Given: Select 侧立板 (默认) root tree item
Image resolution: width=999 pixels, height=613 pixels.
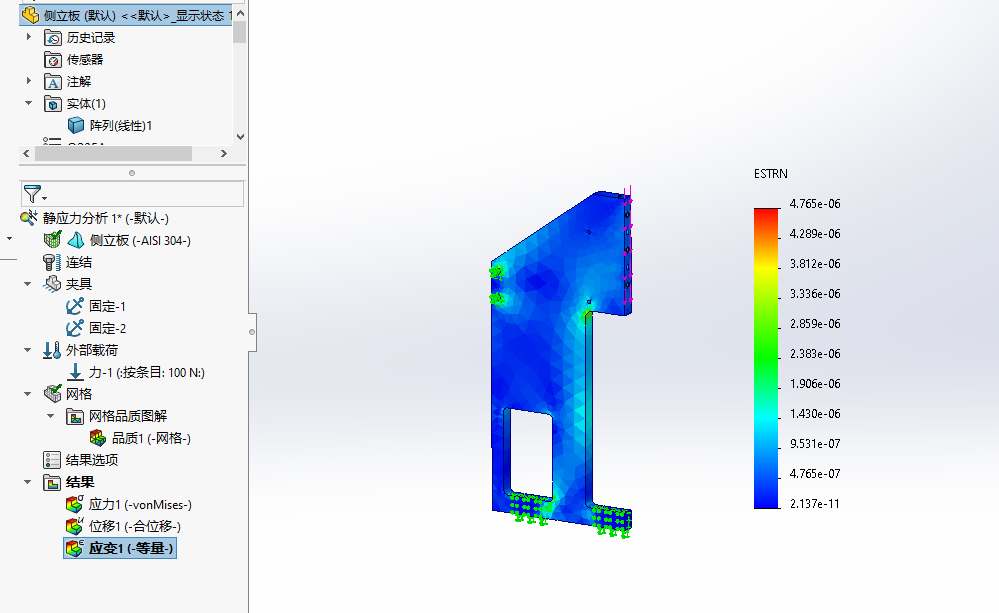Looking at the screenshot, I should [x=126, y=15].
